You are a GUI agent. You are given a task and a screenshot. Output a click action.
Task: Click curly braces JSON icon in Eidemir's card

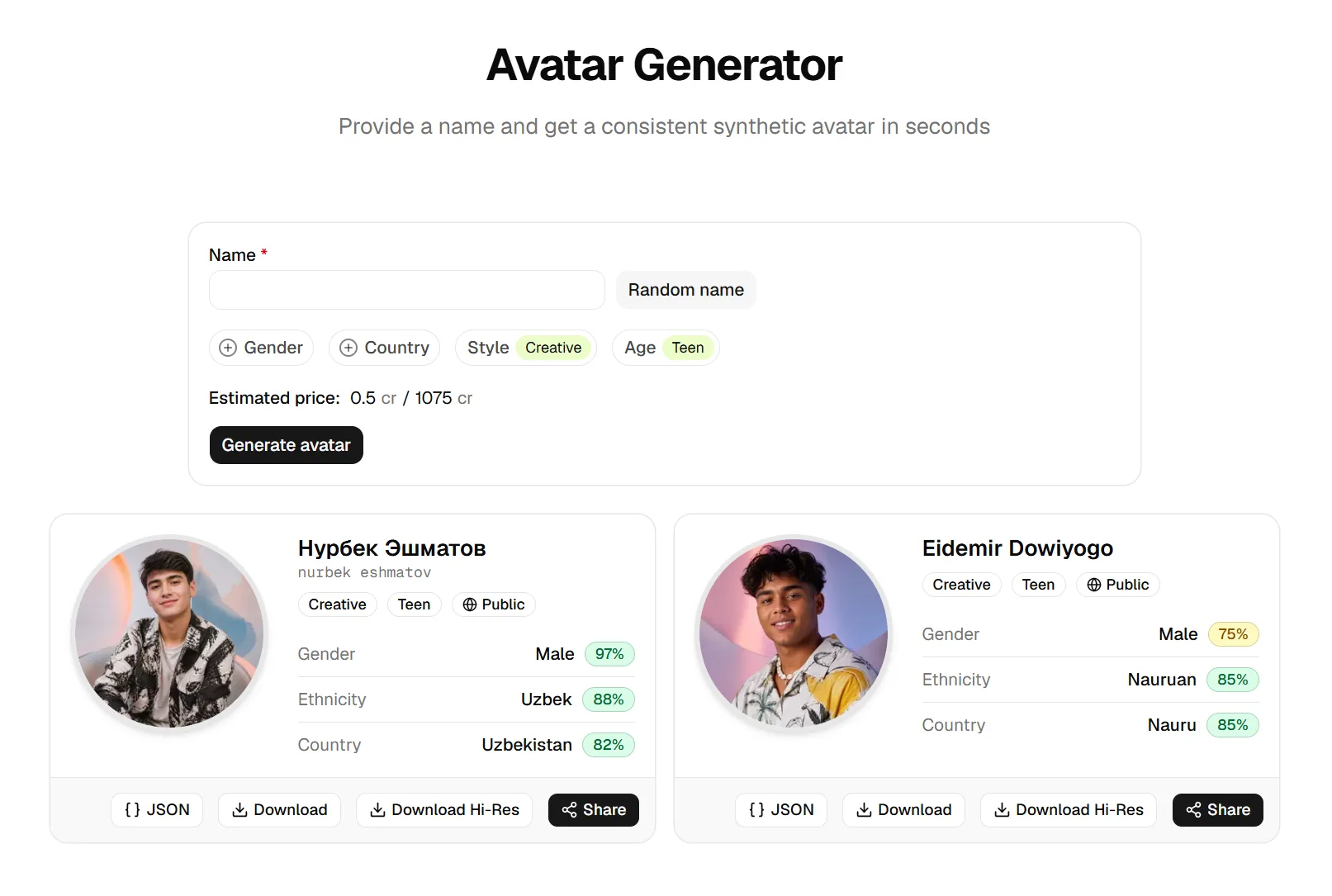pos(756,810)
